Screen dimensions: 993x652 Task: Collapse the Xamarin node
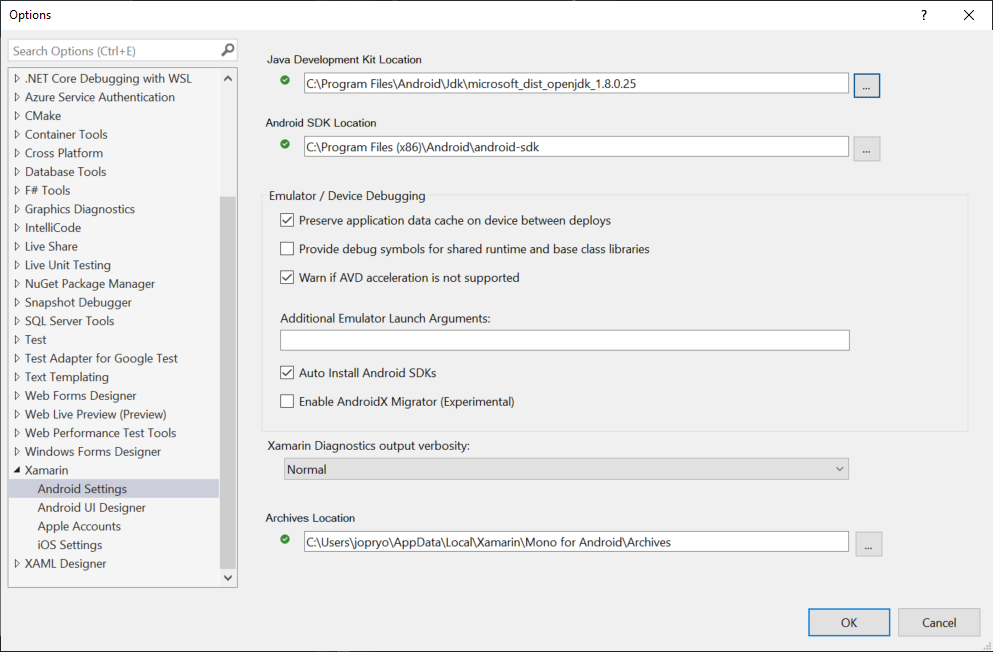(x=17, y=470)
